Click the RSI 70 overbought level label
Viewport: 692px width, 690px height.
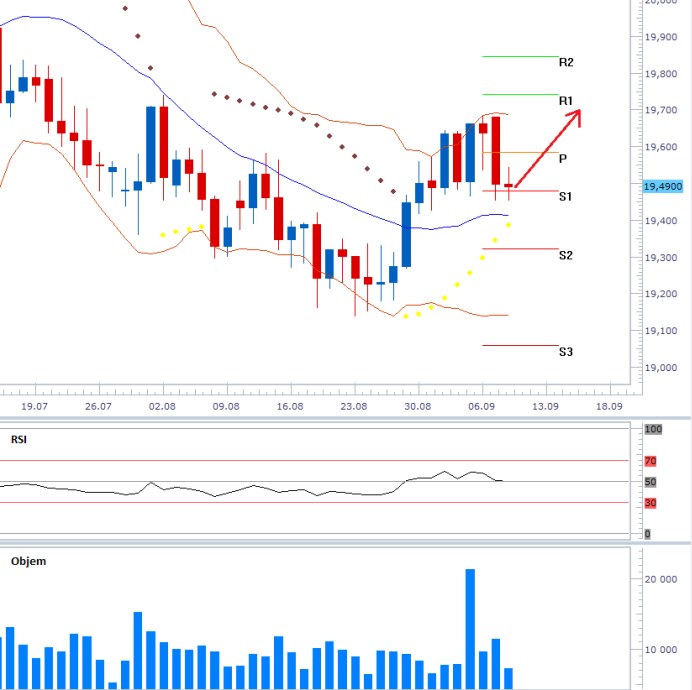click(x=649, y=461)
